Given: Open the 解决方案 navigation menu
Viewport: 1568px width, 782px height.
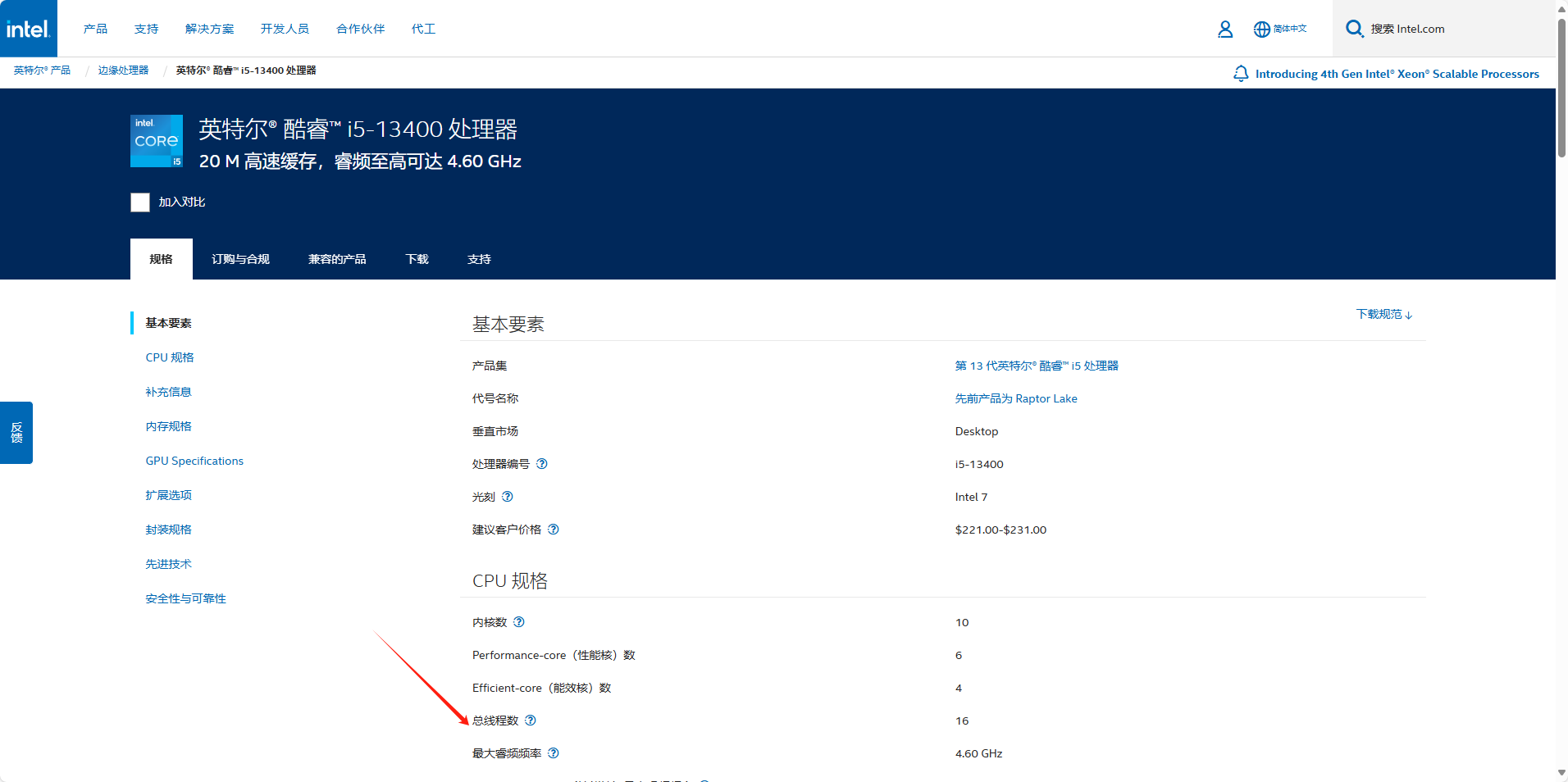Looking at the screenshot, I should [x=210, y=29].
